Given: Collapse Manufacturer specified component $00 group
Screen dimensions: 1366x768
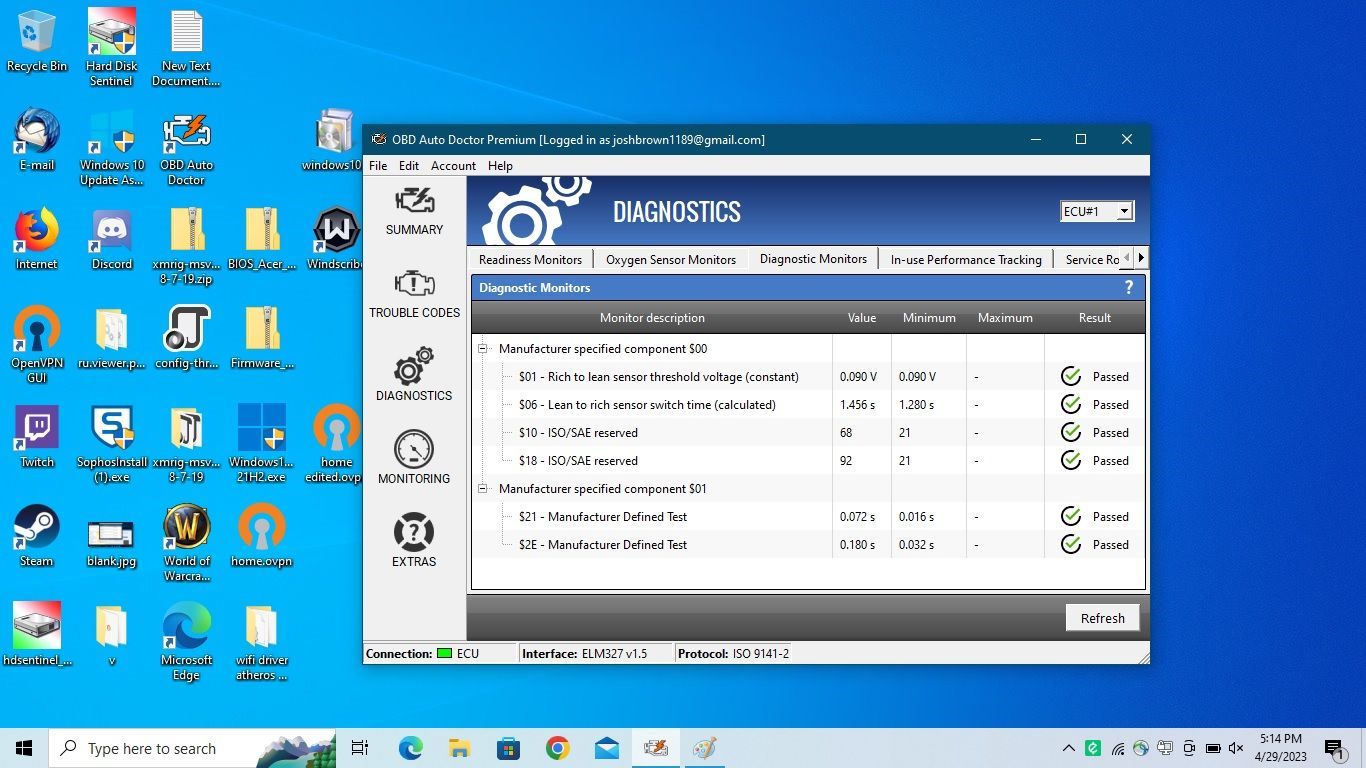Looking at the screenshot, I should 483,349.
